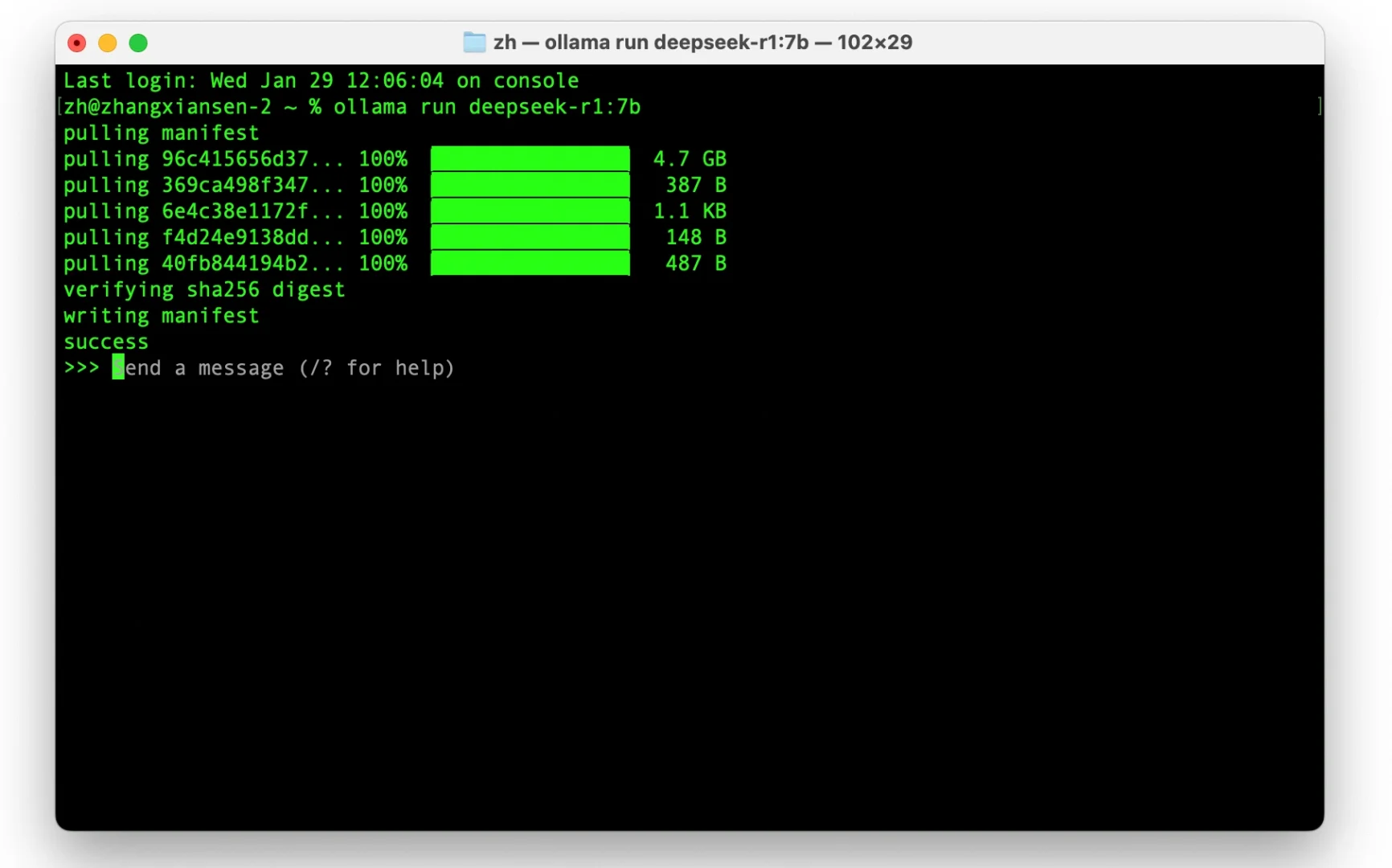The width and height of the screenshot is (1392, 868).
Task: Click the 'zh@zhangxiansen-2' shell prompt text
Action: coord(168,107)
